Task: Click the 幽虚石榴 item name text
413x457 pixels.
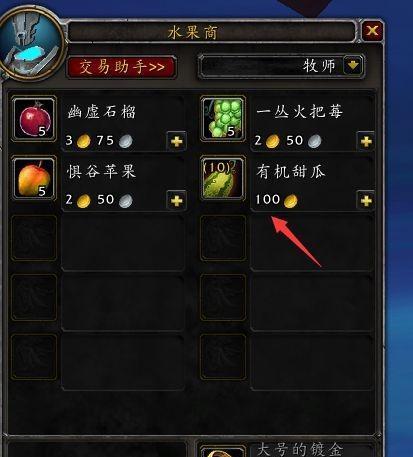Action: pyautogui.click(x=102, y=112)
